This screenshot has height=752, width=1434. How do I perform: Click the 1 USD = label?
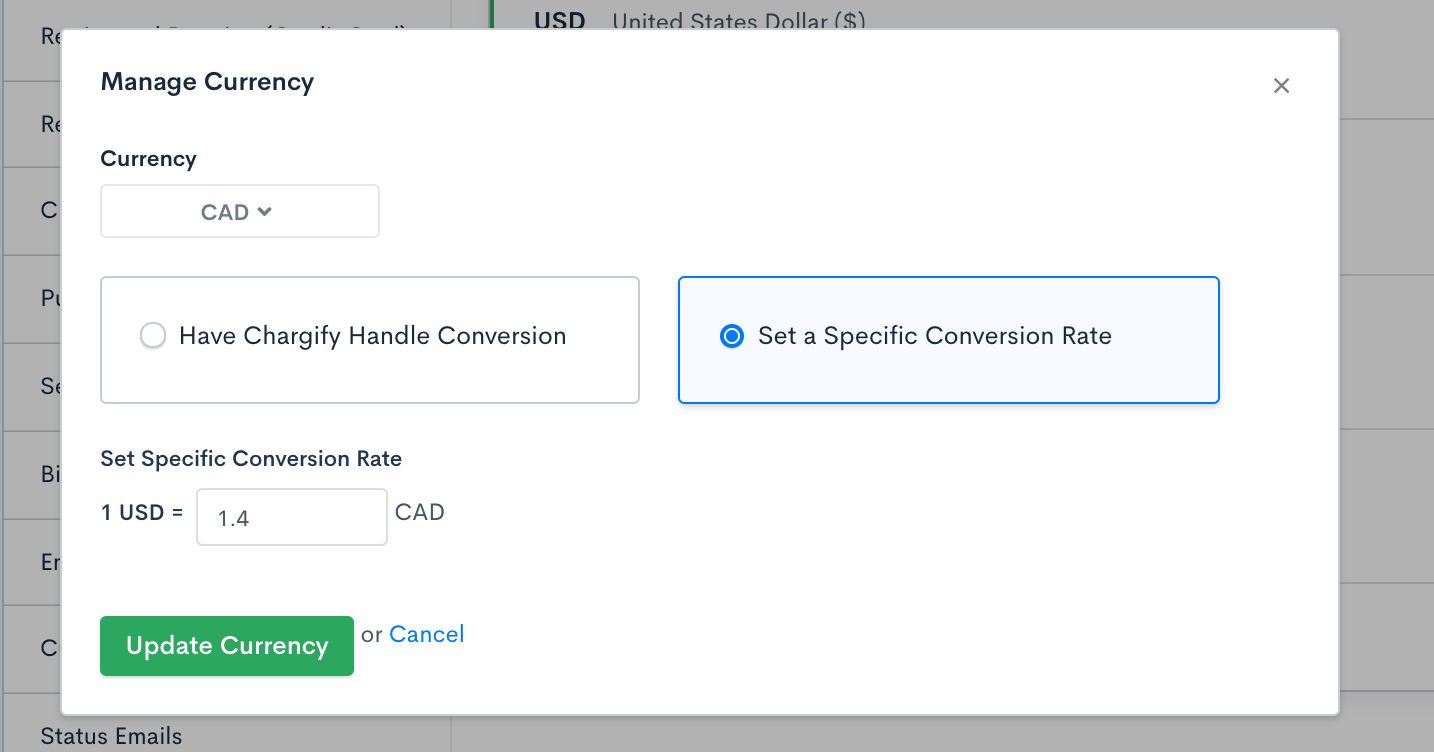142,513
